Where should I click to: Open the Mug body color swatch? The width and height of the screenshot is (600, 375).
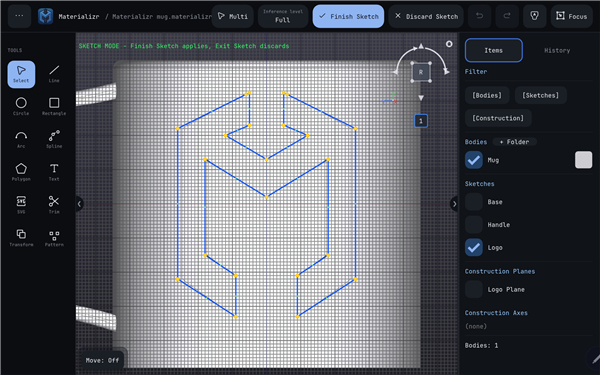(x=583, y=160)
